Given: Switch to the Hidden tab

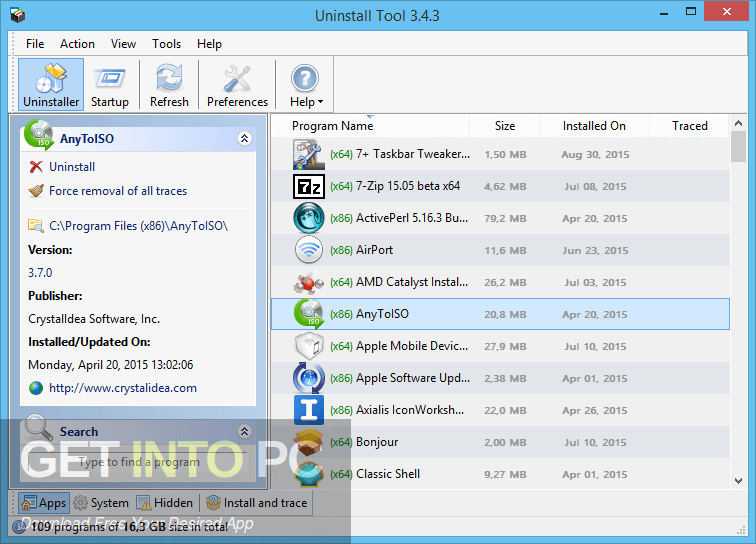Looking at the screenshot, I should click(164, 503).
